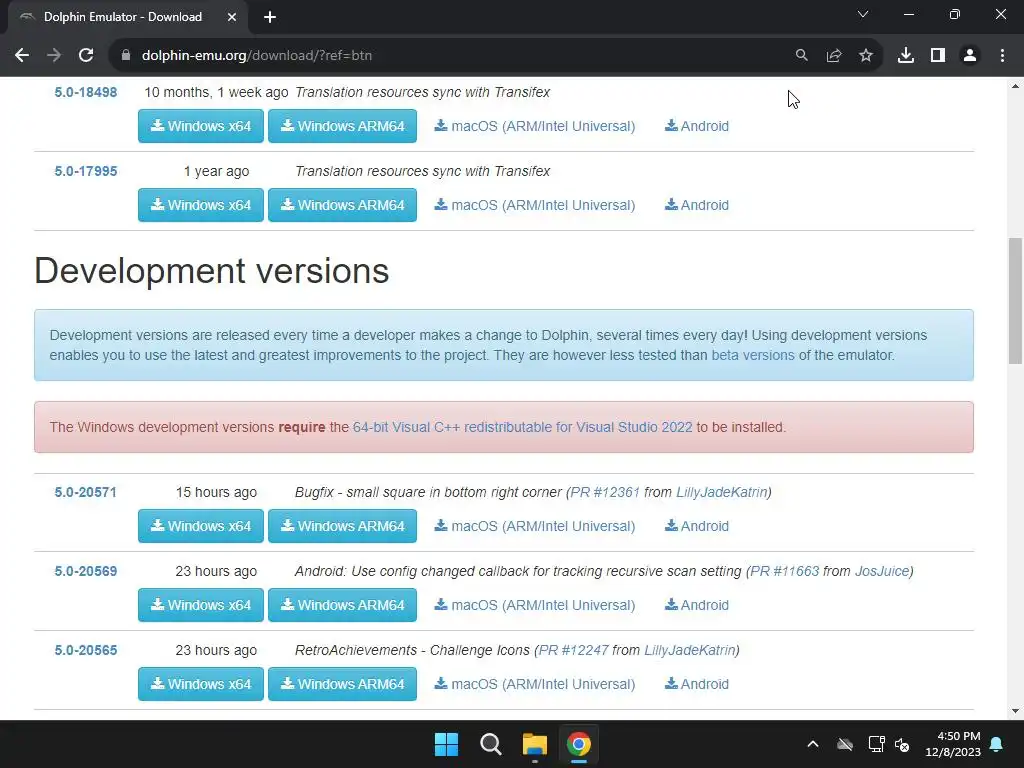Viewport: 1024px width, 768px height.
Task: Download Windows ARM64 for 5.0-20571
Action: click(342, 526)
